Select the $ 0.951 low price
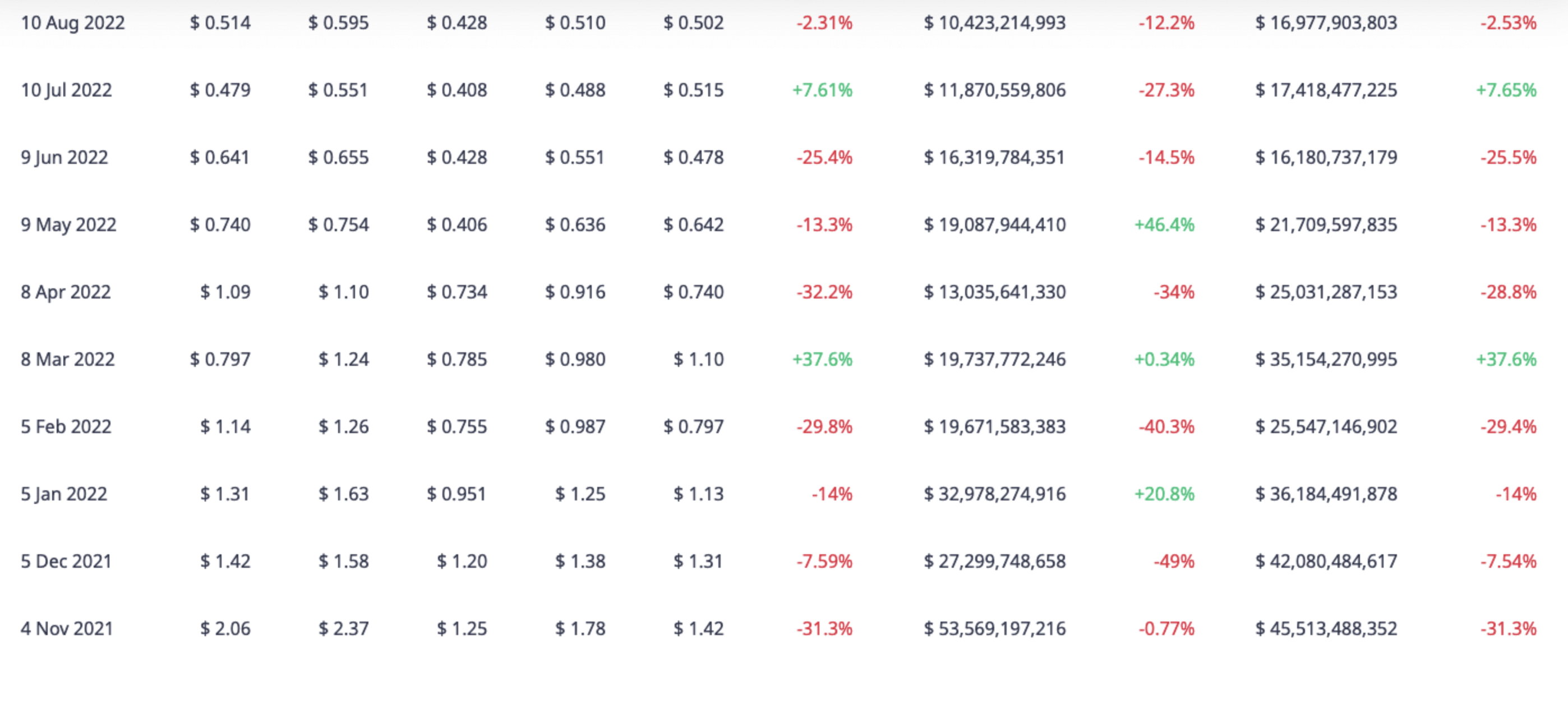Viewport: 1568px width, 708px height. point(456,494)
